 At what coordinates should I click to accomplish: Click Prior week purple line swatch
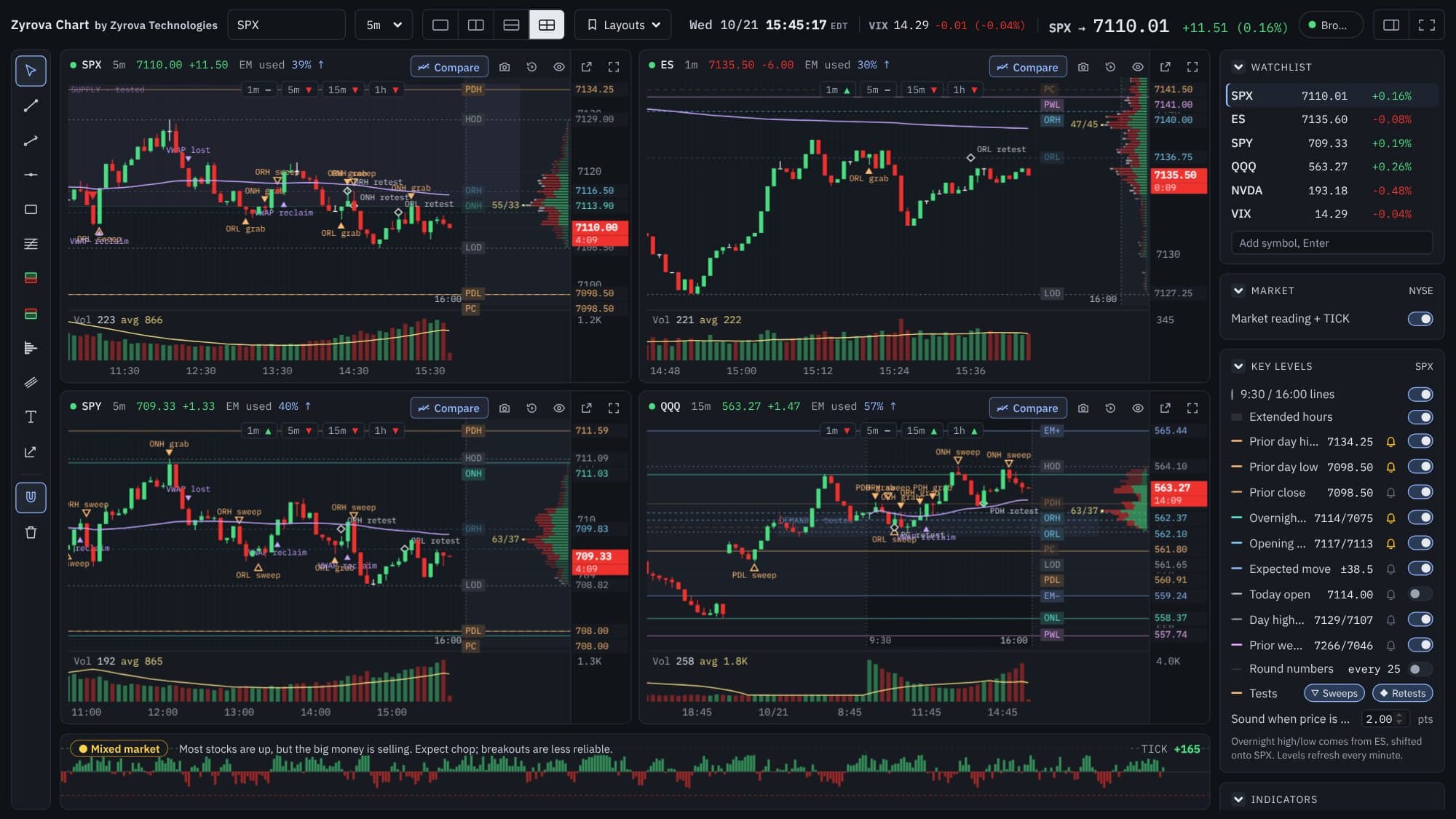[x=1236, y=645]
